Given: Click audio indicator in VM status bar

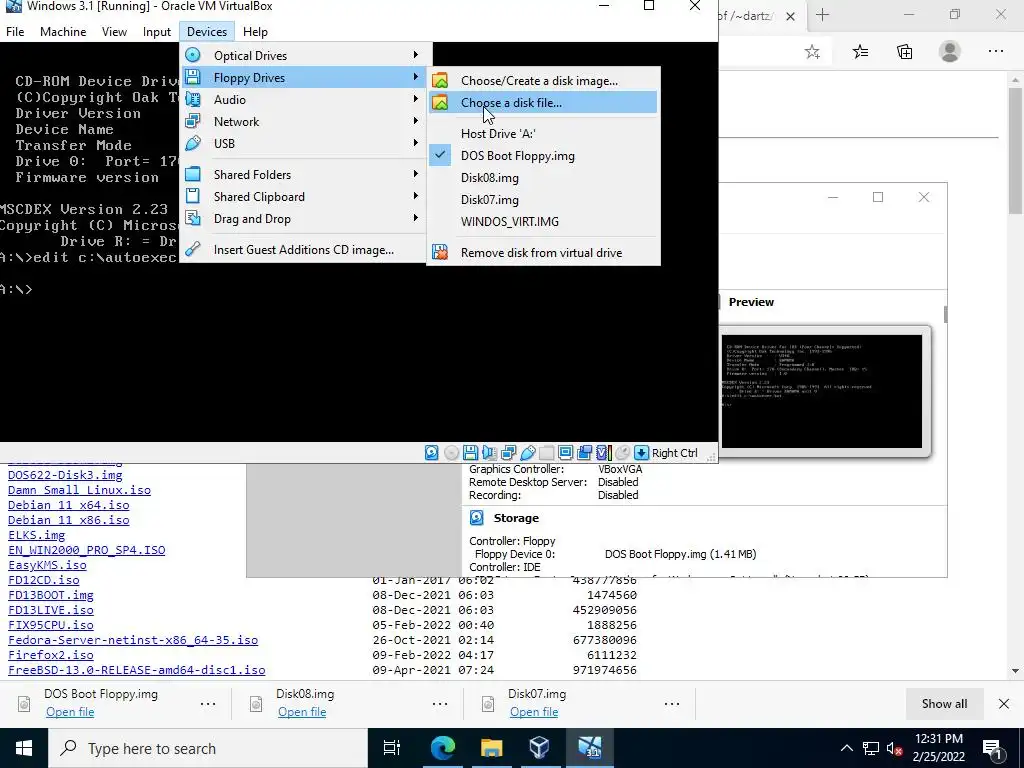Looking at the screenshot, I should tap(489, 453).
